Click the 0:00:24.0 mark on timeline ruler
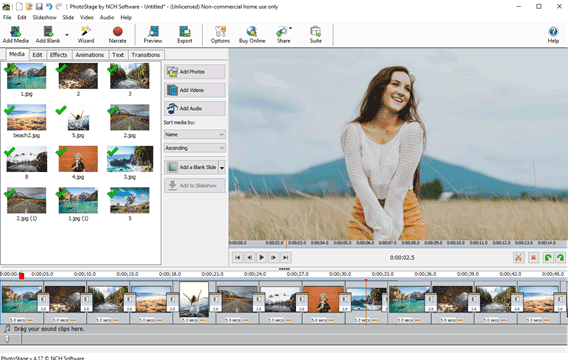This screenshot has height=360, width=568. tap(255, 274)
